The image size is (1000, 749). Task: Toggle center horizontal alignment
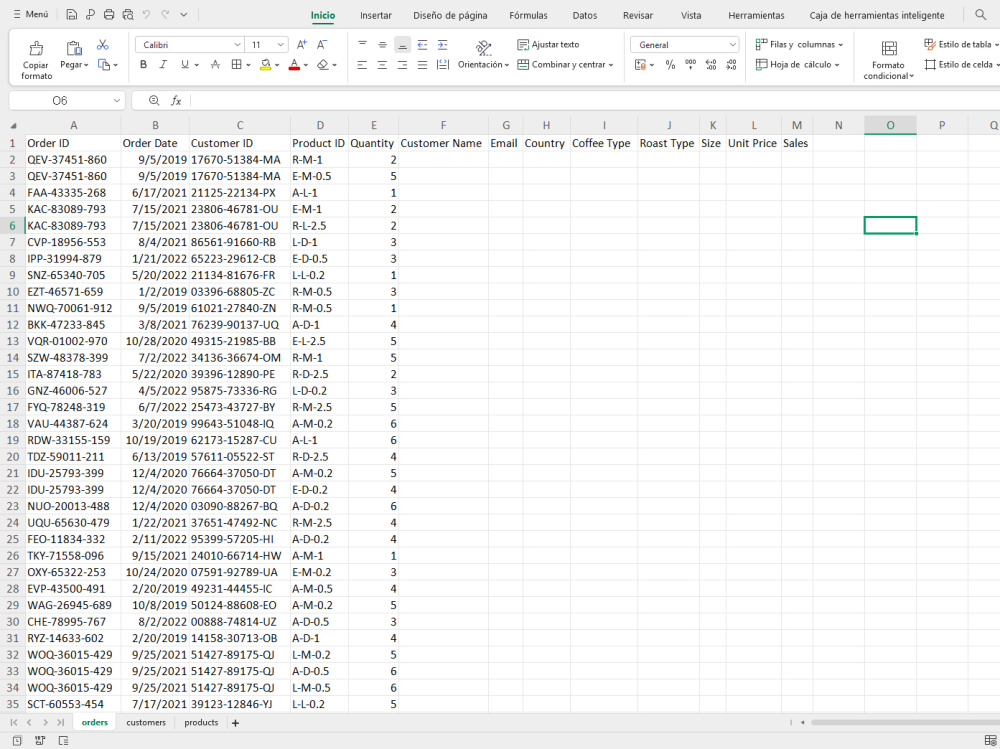[382, 64]
